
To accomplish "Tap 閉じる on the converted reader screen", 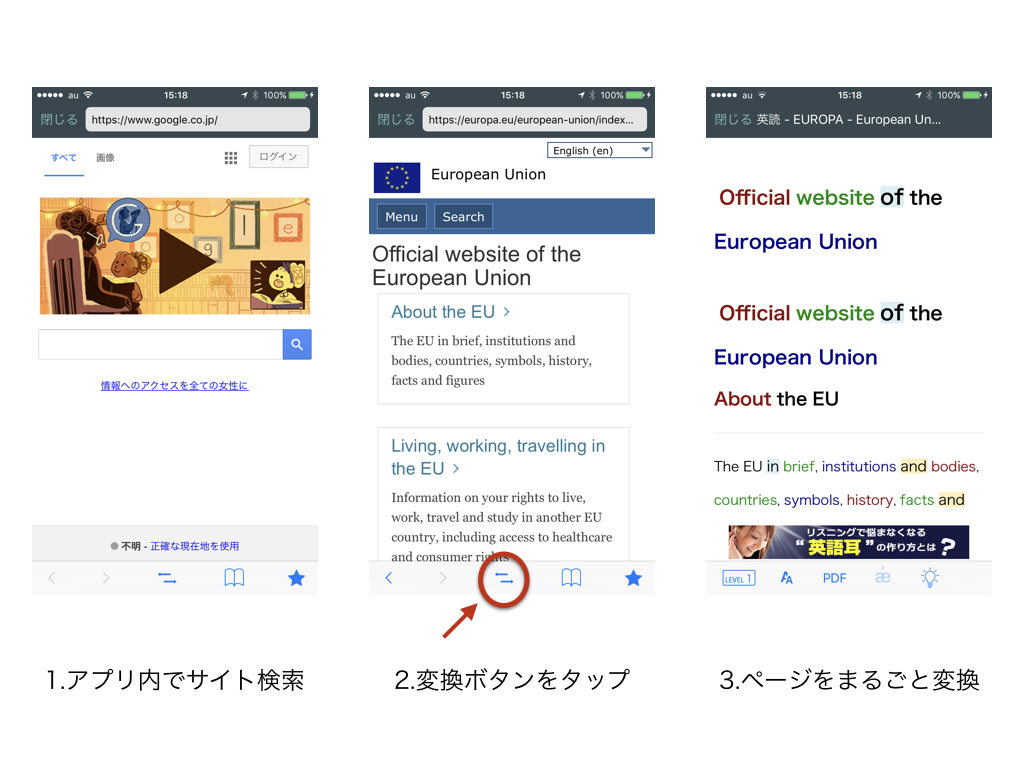I will click(733, 120).
